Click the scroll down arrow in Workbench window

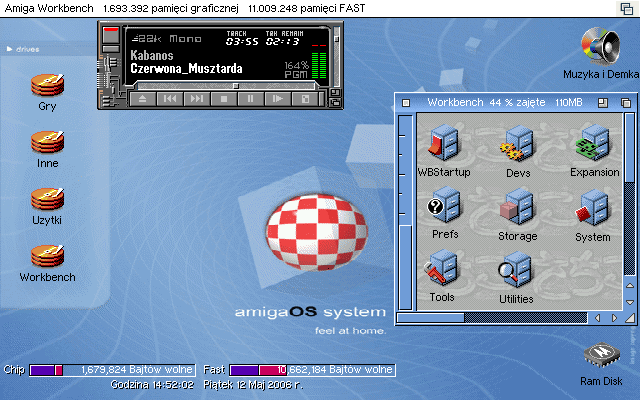(x=630, y=302)
